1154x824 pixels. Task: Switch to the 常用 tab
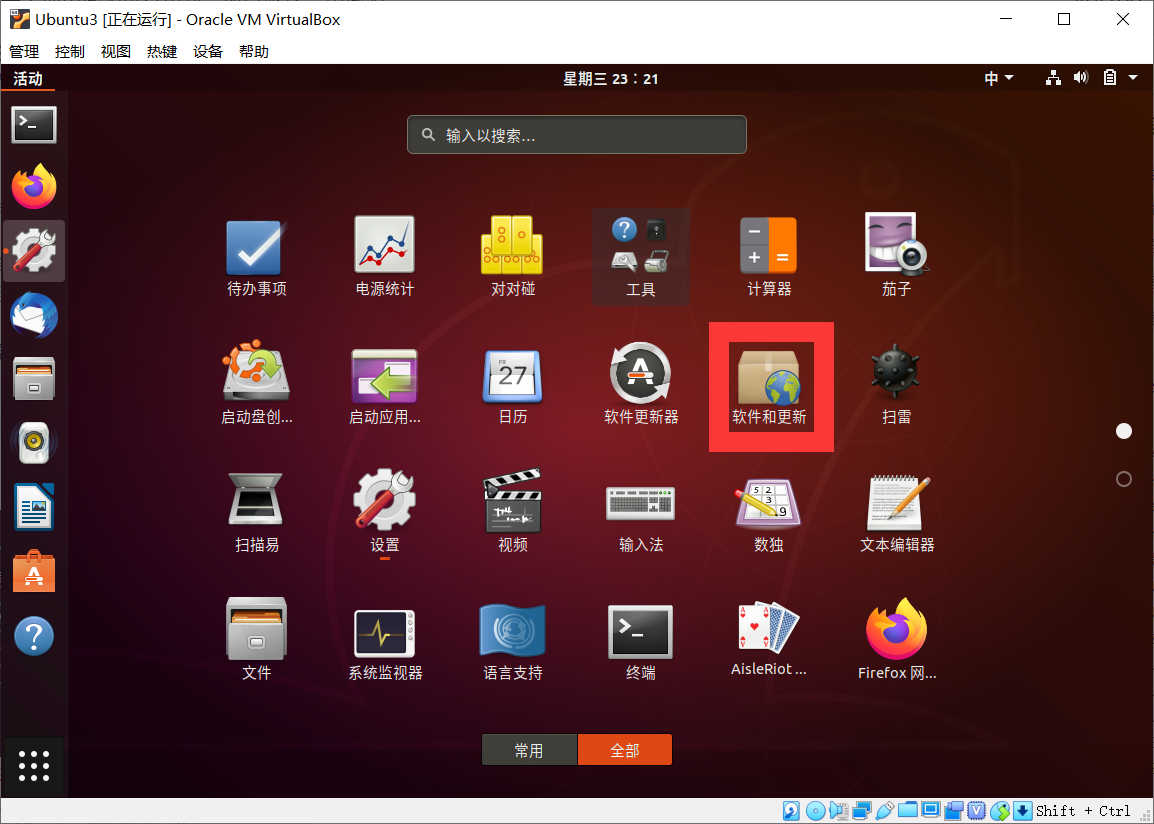[529, 749]
